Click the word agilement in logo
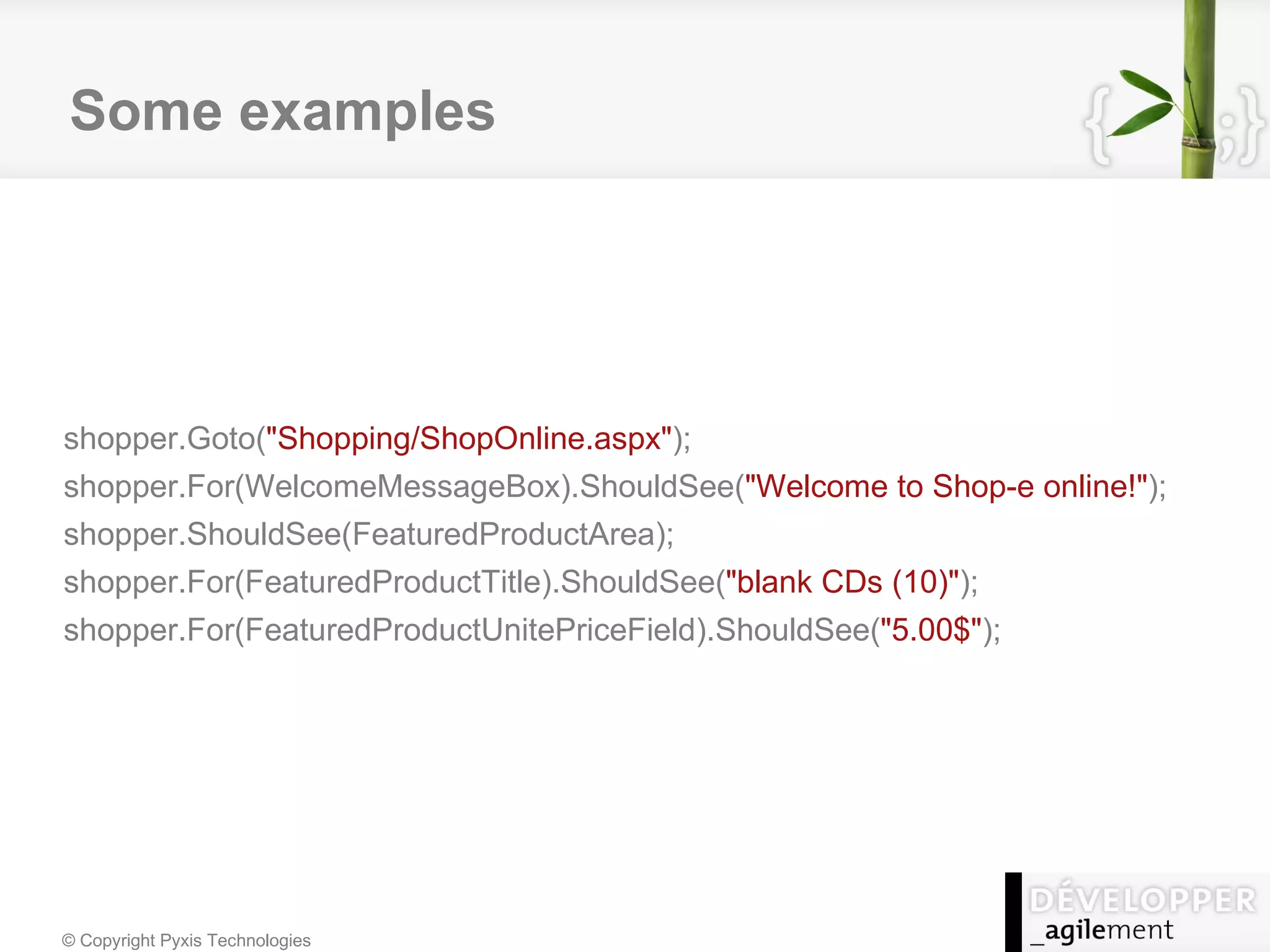Viewport: 1270px width, 952px height. (x=1109, y=930)
